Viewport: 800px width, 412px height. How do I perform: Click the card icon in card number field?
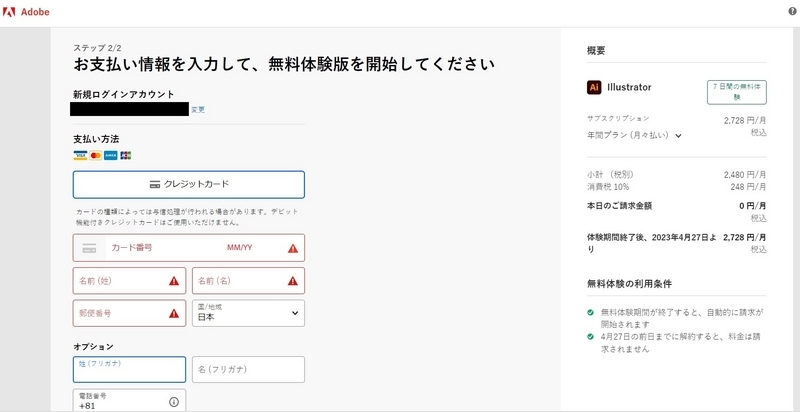89,248
